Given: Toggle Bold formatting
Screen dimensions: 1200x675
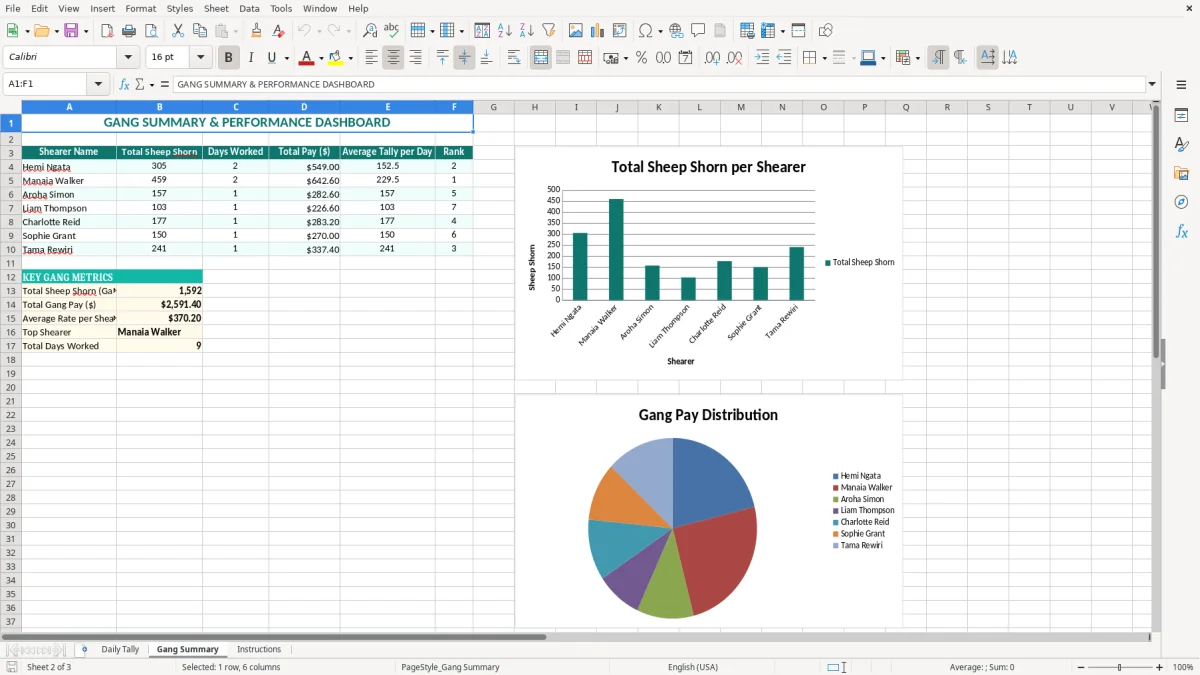Looking at the screenshot, I should [x=228, y=58].
